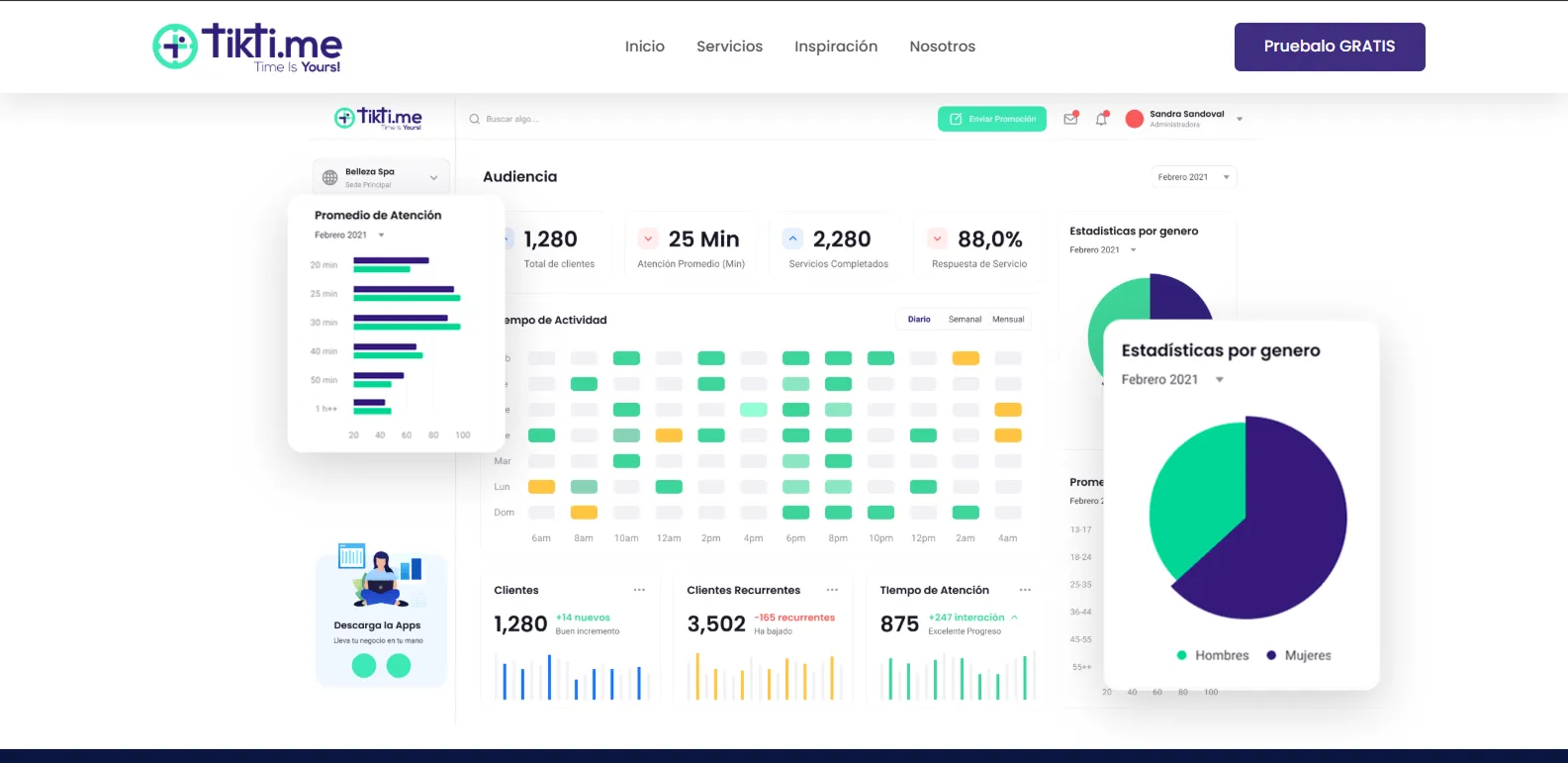Click the blue up-arrow icon beside 2,280
The width and height of the screenshot is (1568, 763).
pyautogui.click(x=792, y=238)
